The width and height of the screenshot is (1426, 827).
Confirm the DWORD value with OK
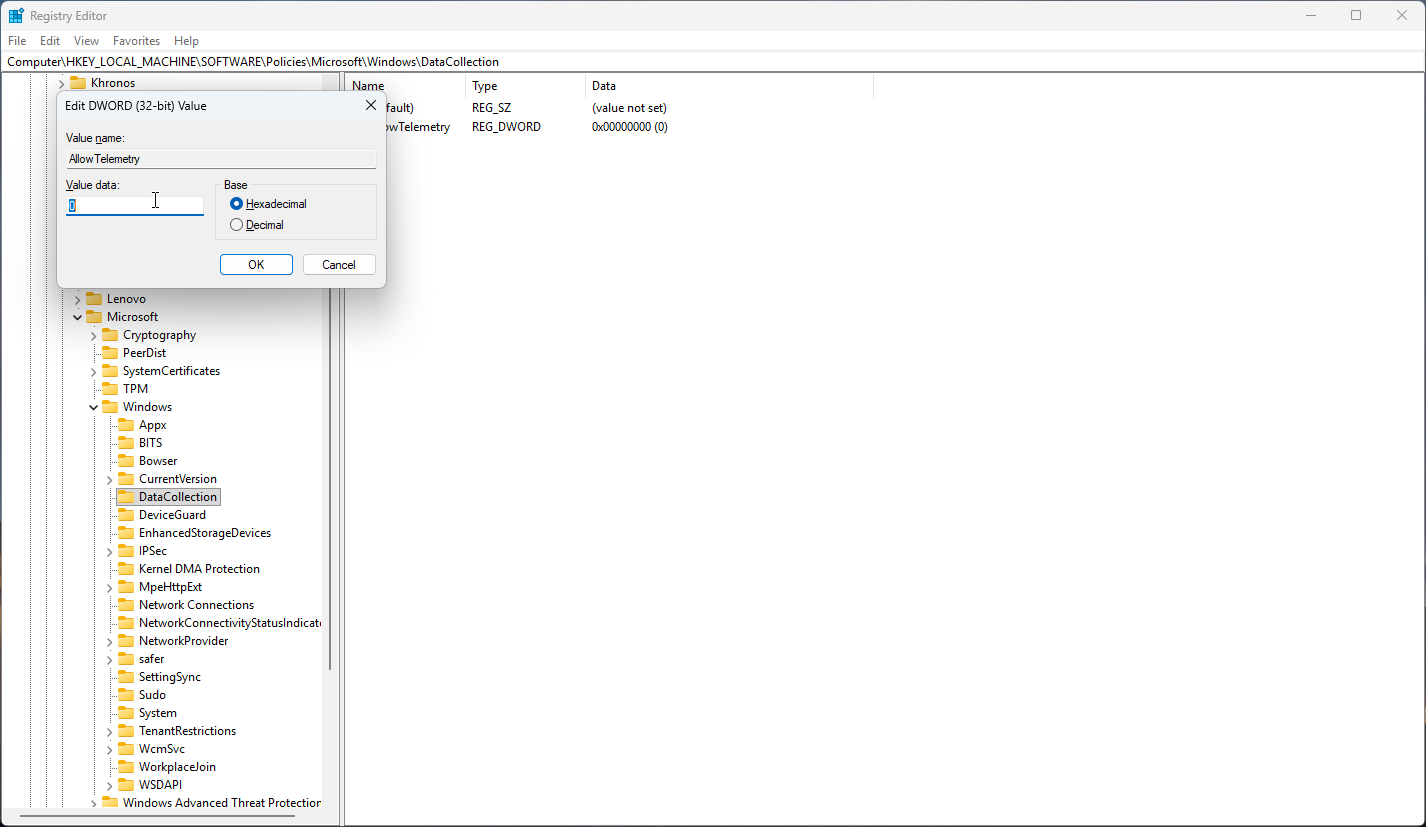(x=256, y=265)
